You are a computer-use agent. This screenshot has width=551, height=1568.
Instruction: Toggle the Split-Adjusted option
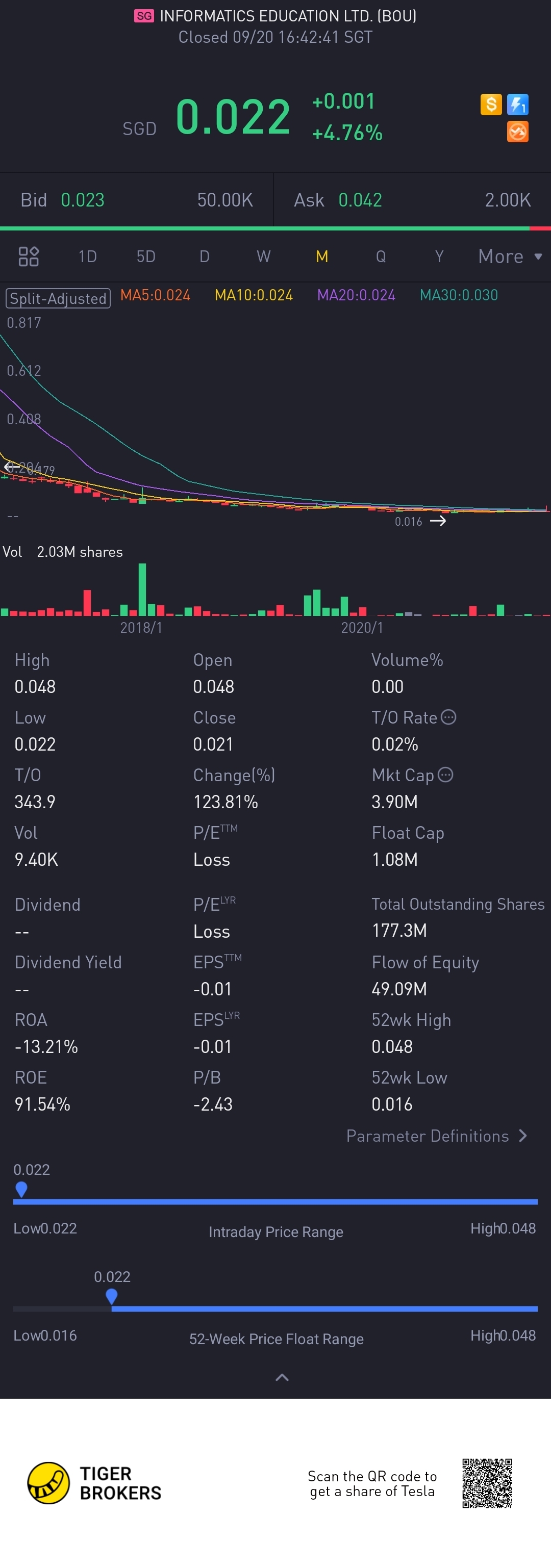pos(58,298)
